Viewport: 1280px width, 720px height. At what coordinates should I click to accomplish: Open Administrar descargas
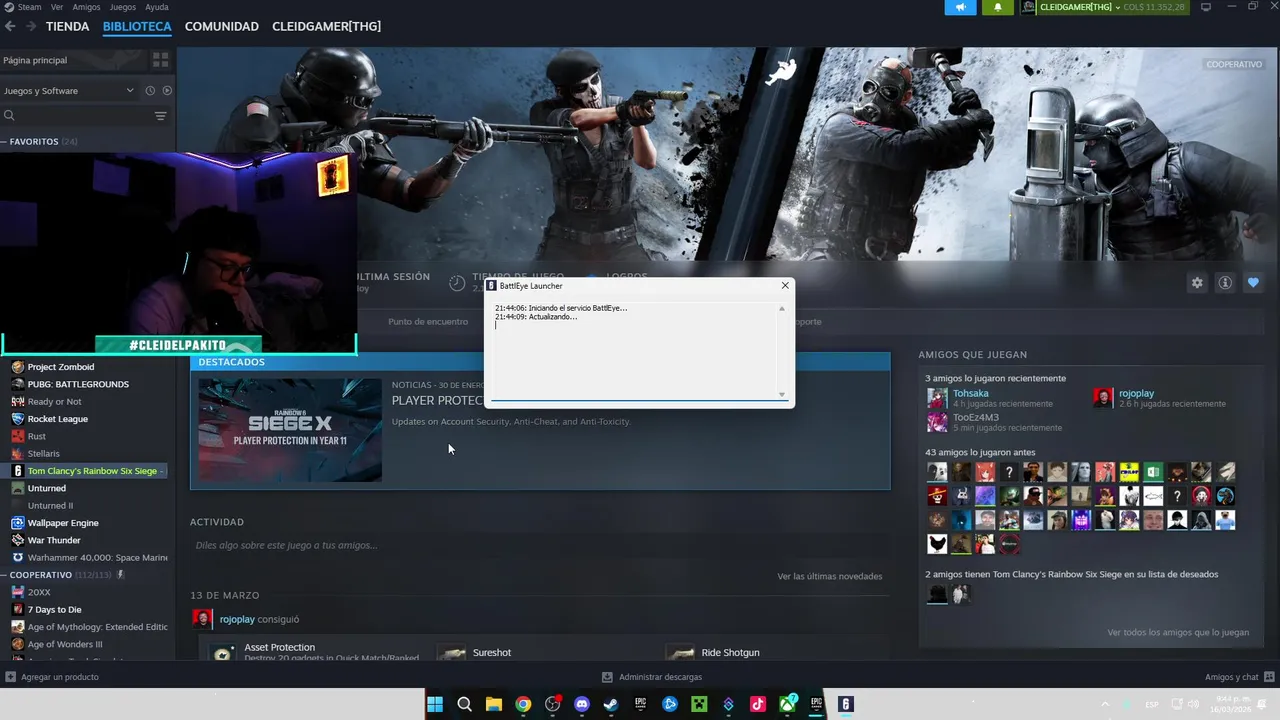(652, 677)
